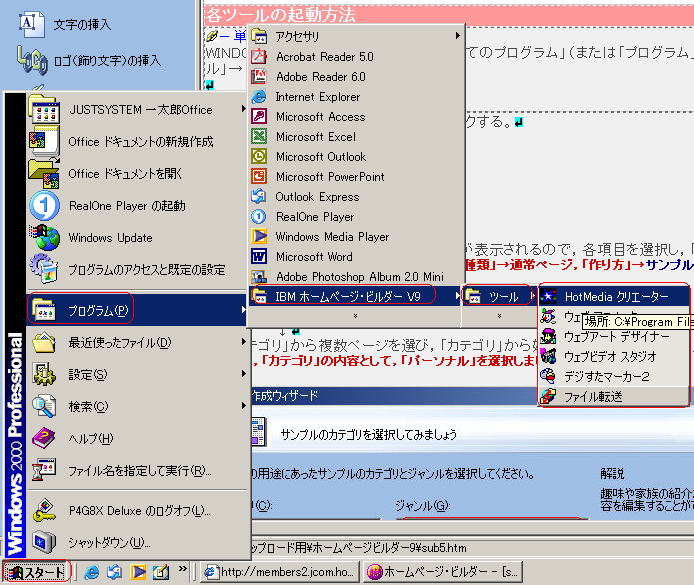Click シャットダウン in Start menu
Screen dimensions: 694x585
pyautogui.click(x=108, y=542)
